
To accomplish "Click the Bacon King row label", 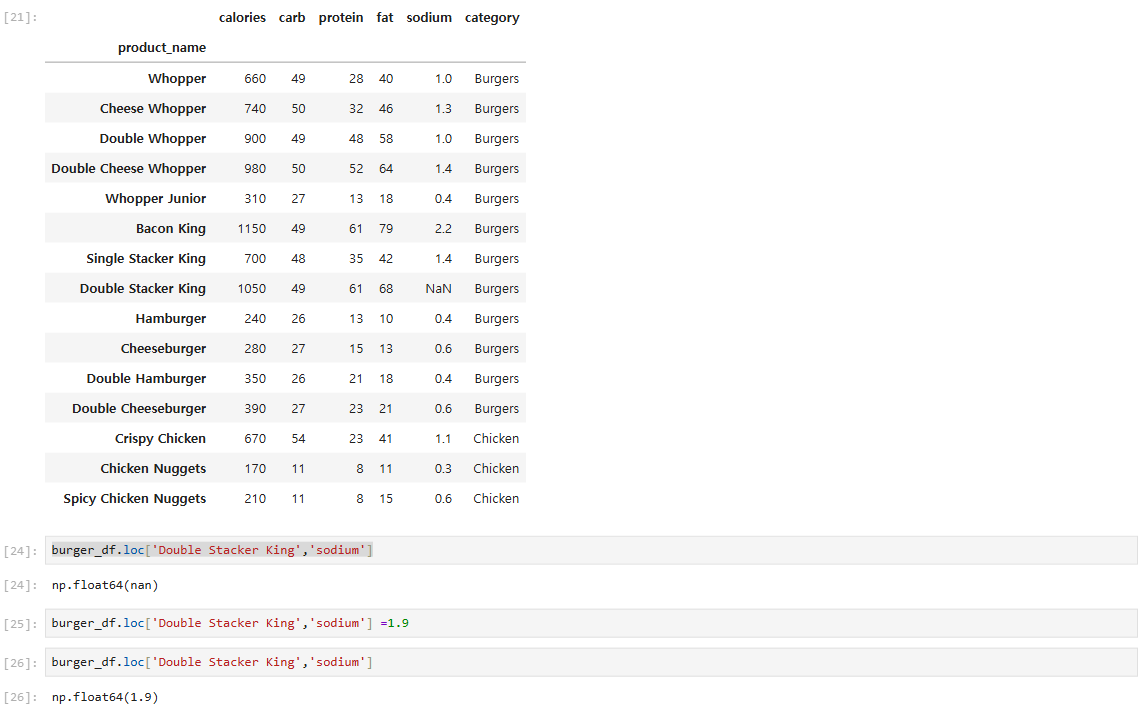I will tap(170, 228).
